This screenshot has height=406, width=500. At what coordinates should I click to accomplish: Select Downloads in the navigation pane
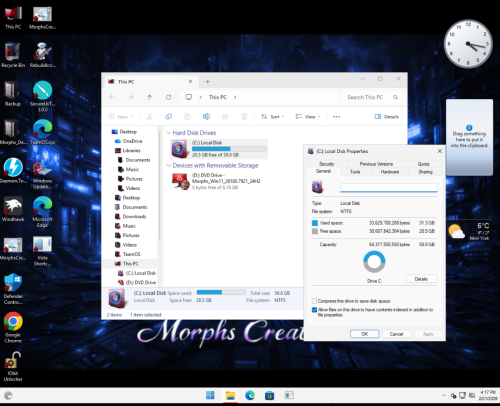134,216
